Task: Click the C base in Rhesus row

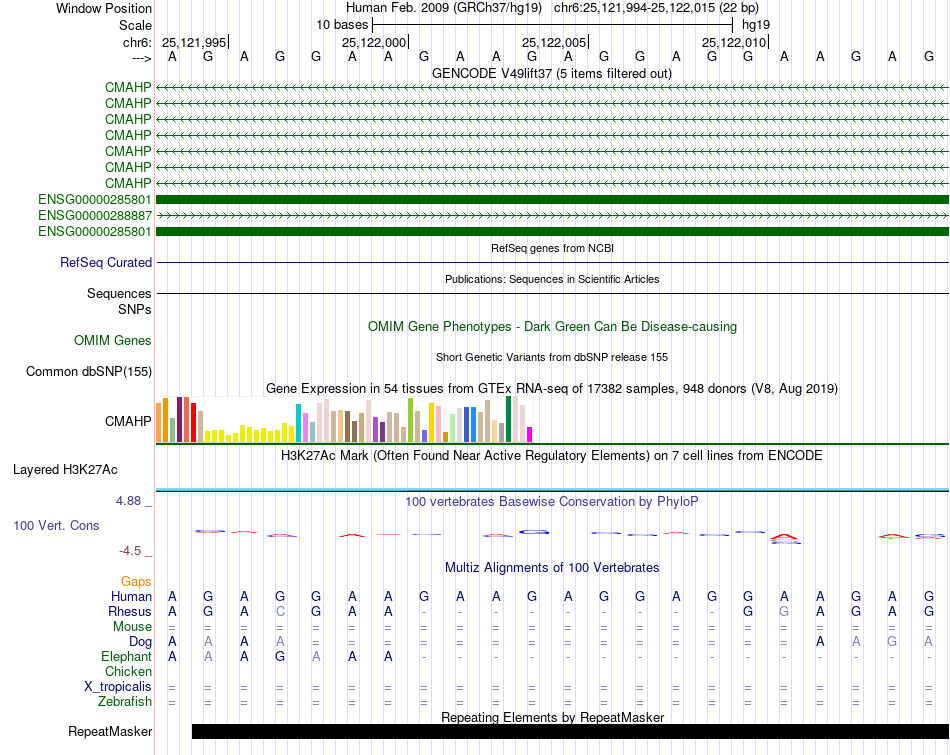Action: (x=280, y=611)
